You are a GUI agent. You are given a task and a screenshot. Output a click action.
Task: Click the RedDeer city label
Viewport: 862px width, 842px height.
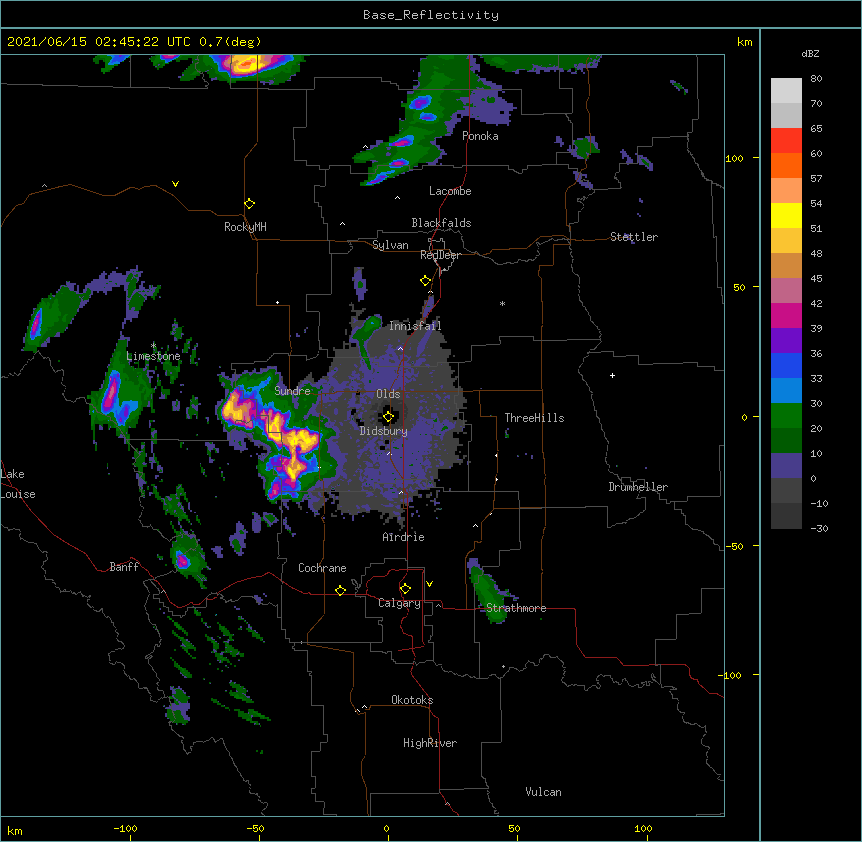440,255
